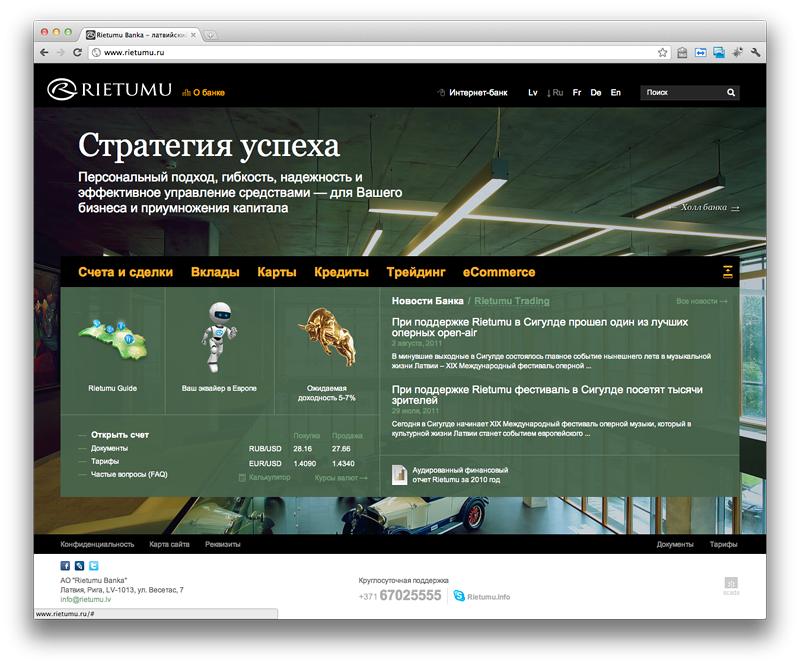Screen dimensions: 800x666
Task: Open the Вклады menu
Action: pos(215,272)
